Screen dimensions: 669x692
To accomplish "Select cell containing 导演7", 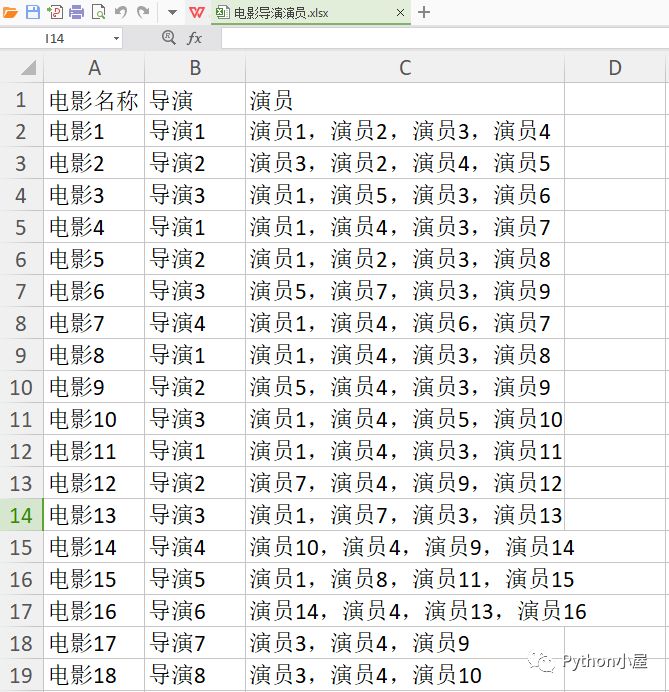I will click(x=195, y=643).
